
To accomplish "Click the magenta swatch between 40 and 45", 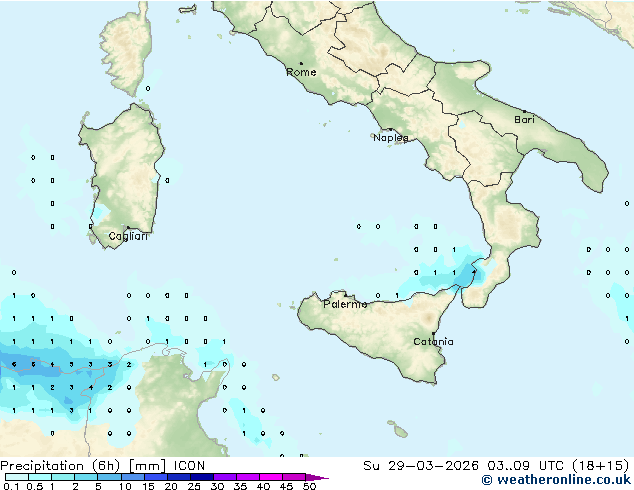I will coord(271,477).
